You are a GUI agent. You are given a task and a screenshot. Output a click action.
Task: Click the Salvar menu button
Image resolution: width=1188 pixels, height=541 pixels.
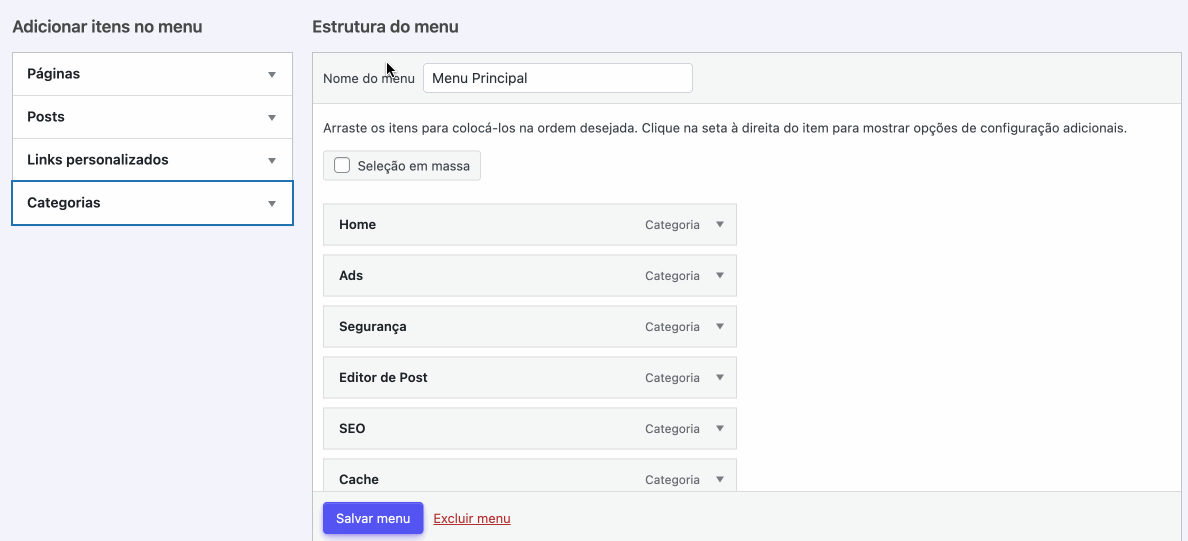(373, 518)
